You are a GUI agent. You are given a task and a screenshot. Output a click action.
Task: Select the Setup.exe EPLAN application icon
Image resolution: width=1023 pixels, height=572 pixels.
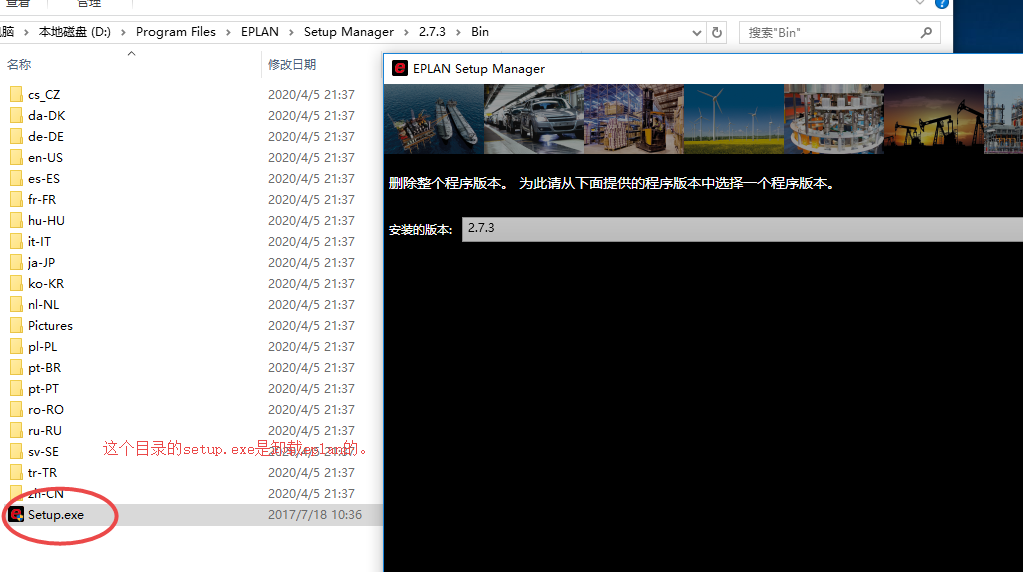click(16, 515)
